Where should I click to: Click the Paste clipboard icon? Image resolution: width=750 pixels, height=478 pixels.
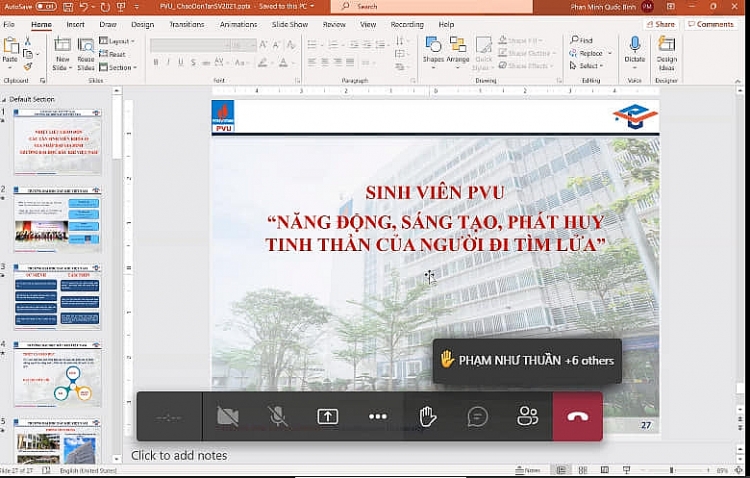(10, 46)
